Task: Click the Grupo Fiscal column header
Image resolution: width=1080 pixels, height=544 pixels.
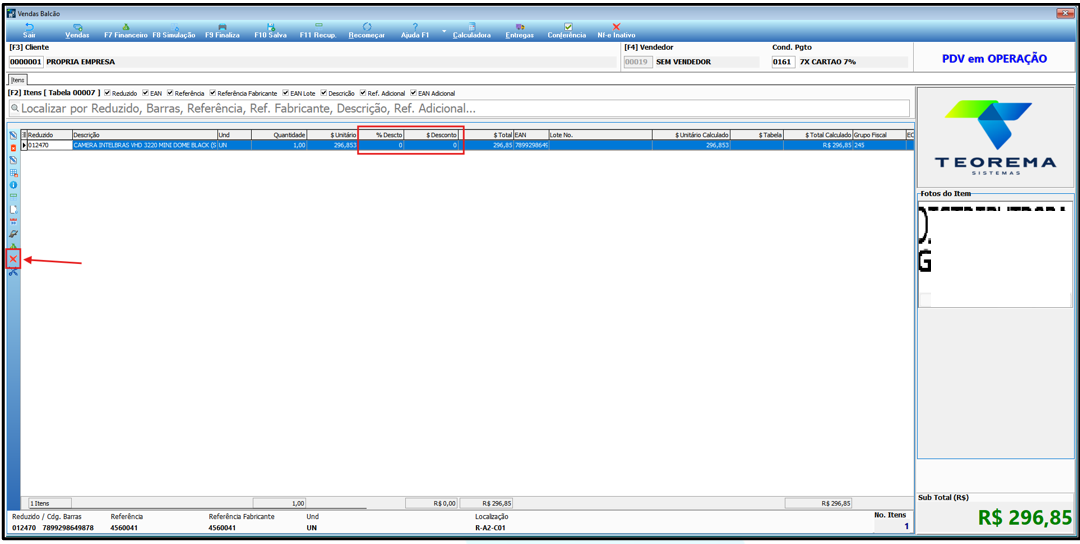Action: coord(879,135)
